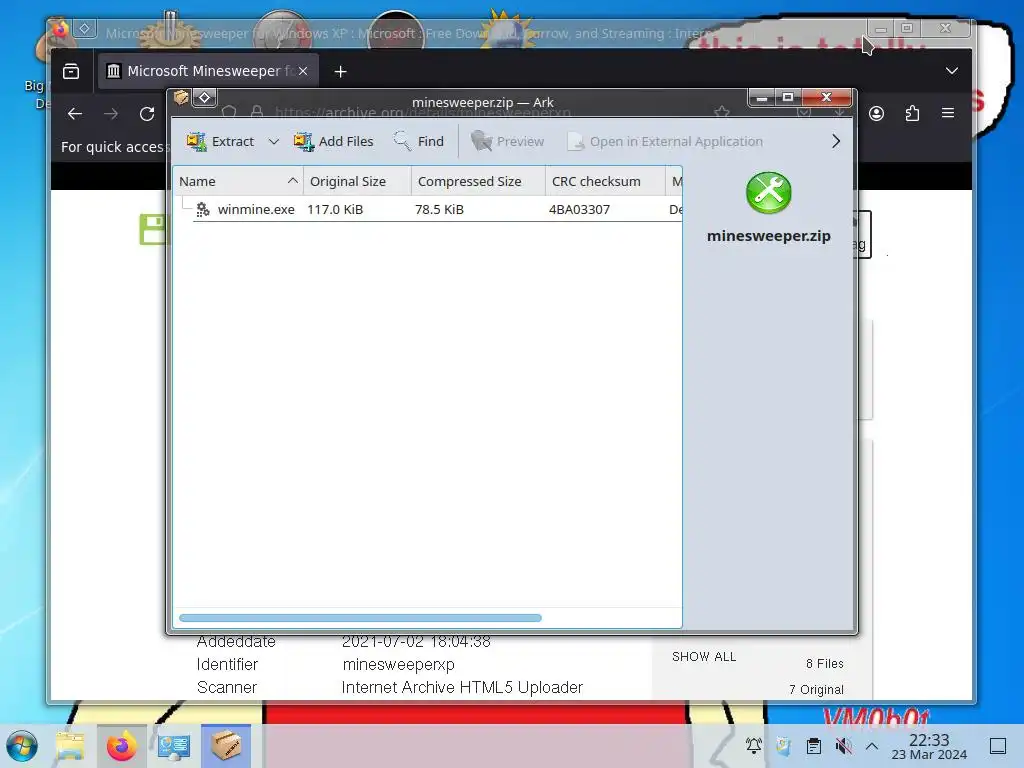Sort by Compressed Size column

click(x=478, y=182)
